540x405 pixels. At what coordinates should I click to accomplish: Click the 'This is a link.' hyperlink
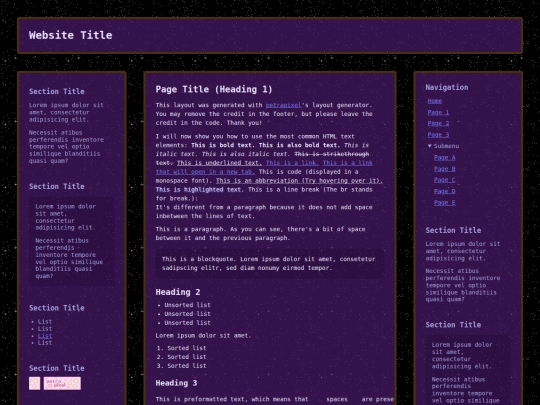tap(292, 163)
